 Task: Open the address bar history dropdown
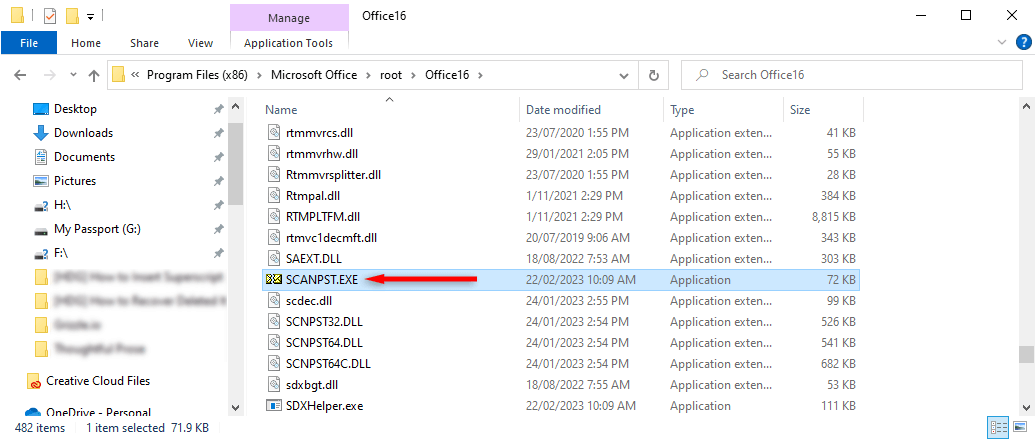point(625,75)
